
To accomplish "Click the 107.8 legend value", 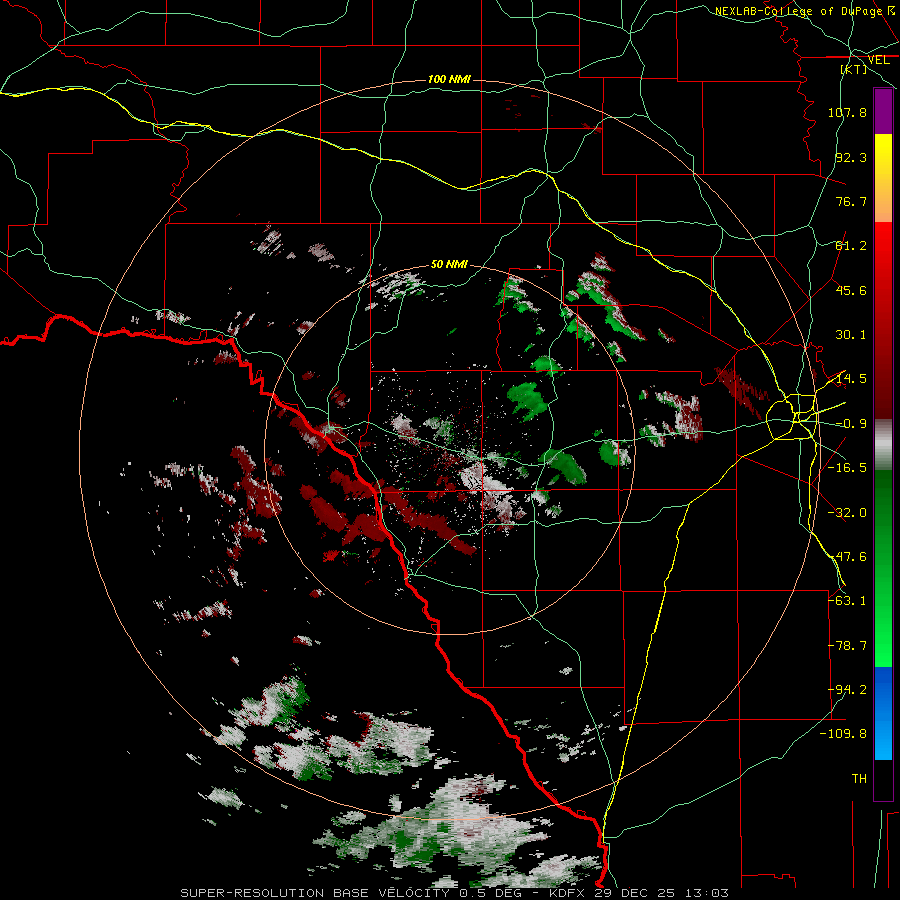I will pyautogui.click(x=847, y=112).
